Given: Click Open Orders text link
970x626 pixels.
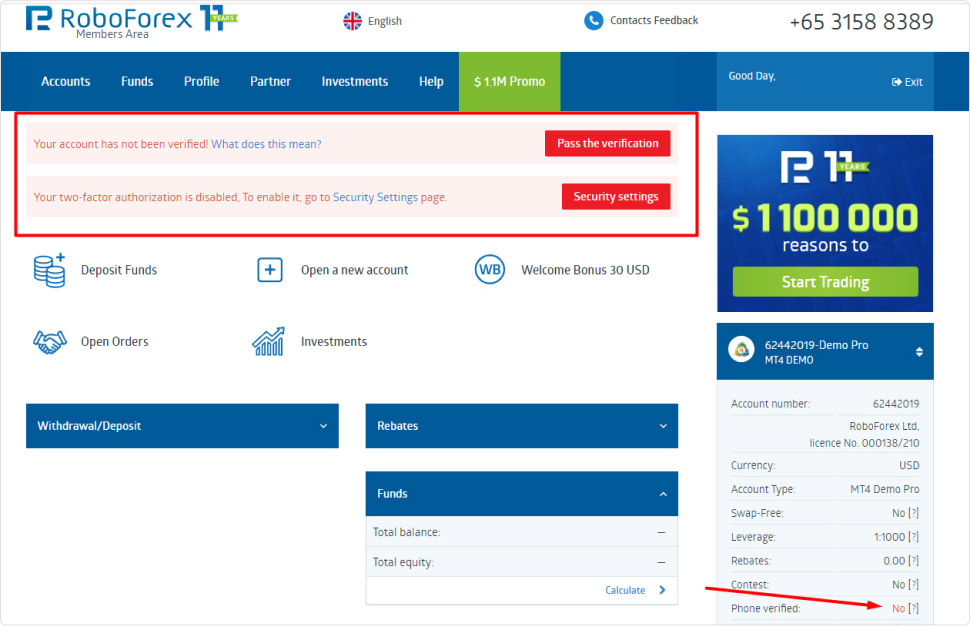Looking at the screenshot, I should click(114, 341).
